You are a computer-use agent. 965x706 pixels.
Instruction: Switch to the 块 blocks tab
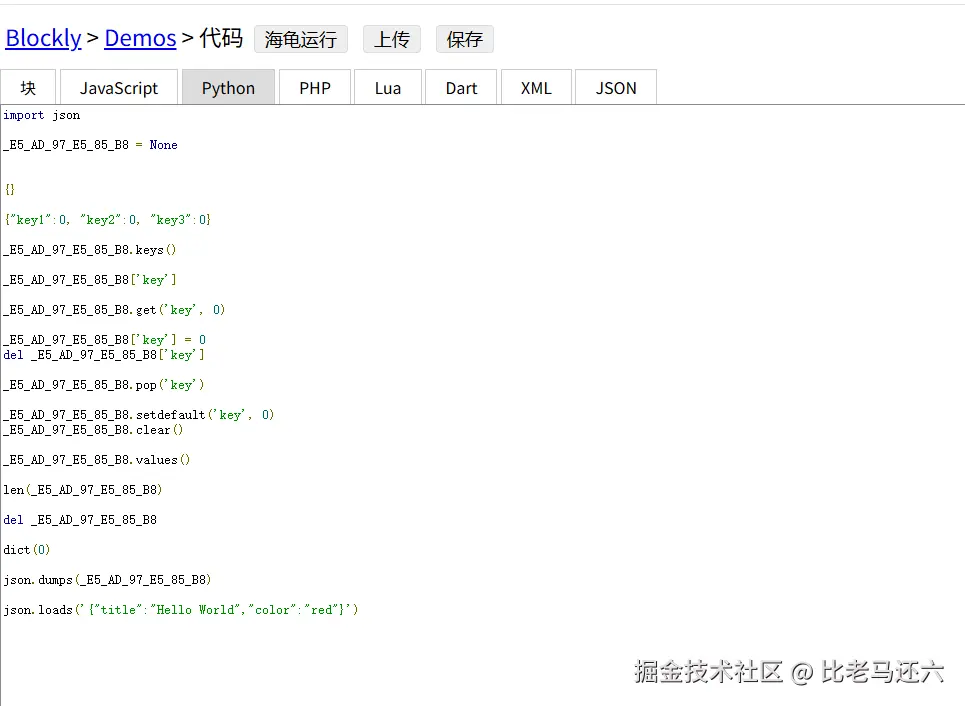click(x=28, y=88)
